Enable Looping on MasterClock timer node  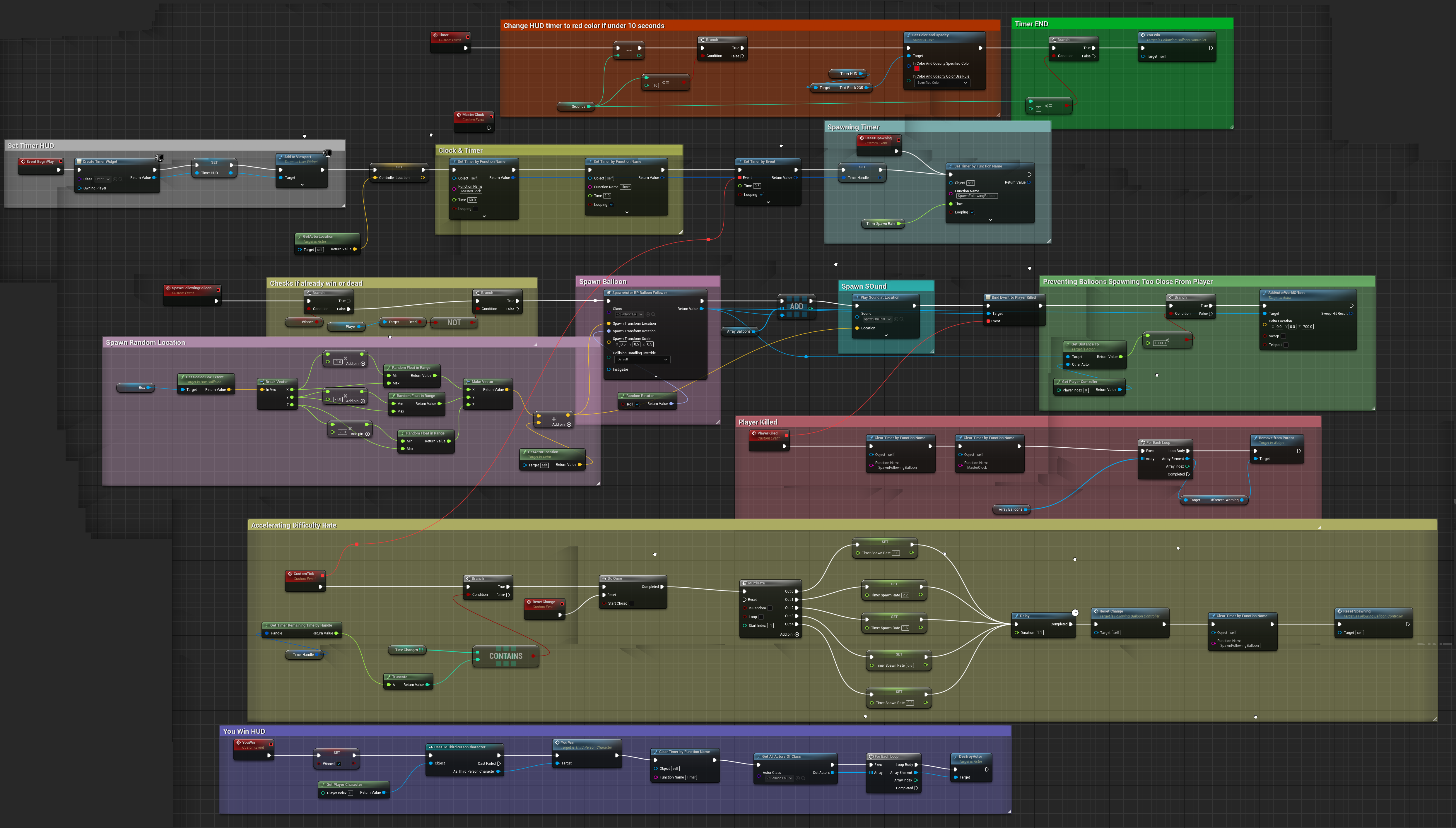click(x=476, y=209)
